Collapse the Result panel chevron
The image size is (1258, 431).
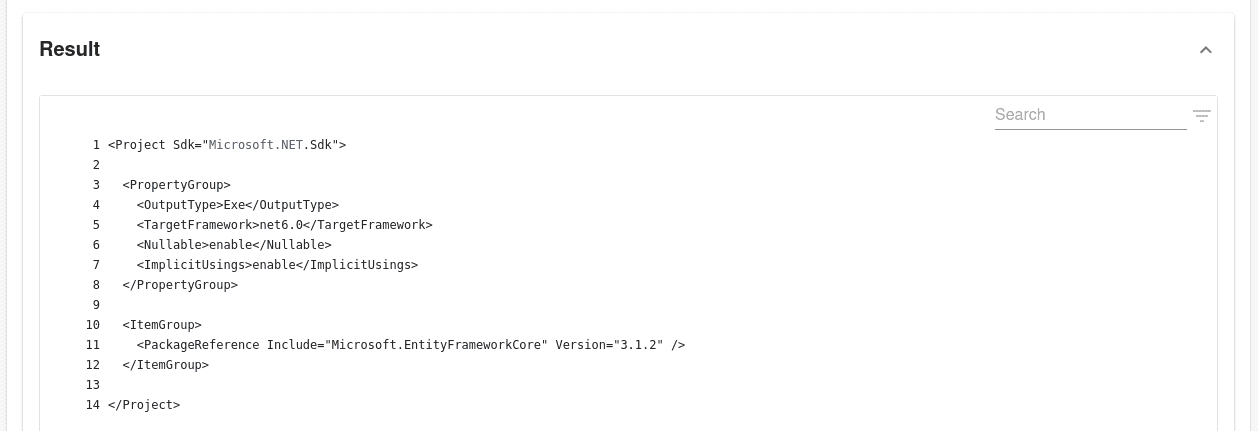tap(1206, 50)
